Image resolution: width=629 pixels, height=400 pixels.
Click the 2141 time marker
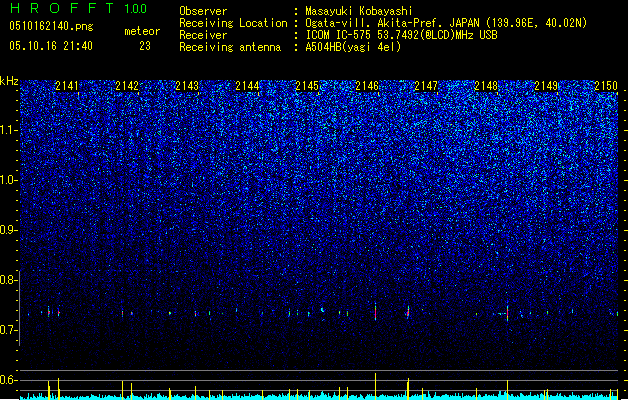(67, 86)
